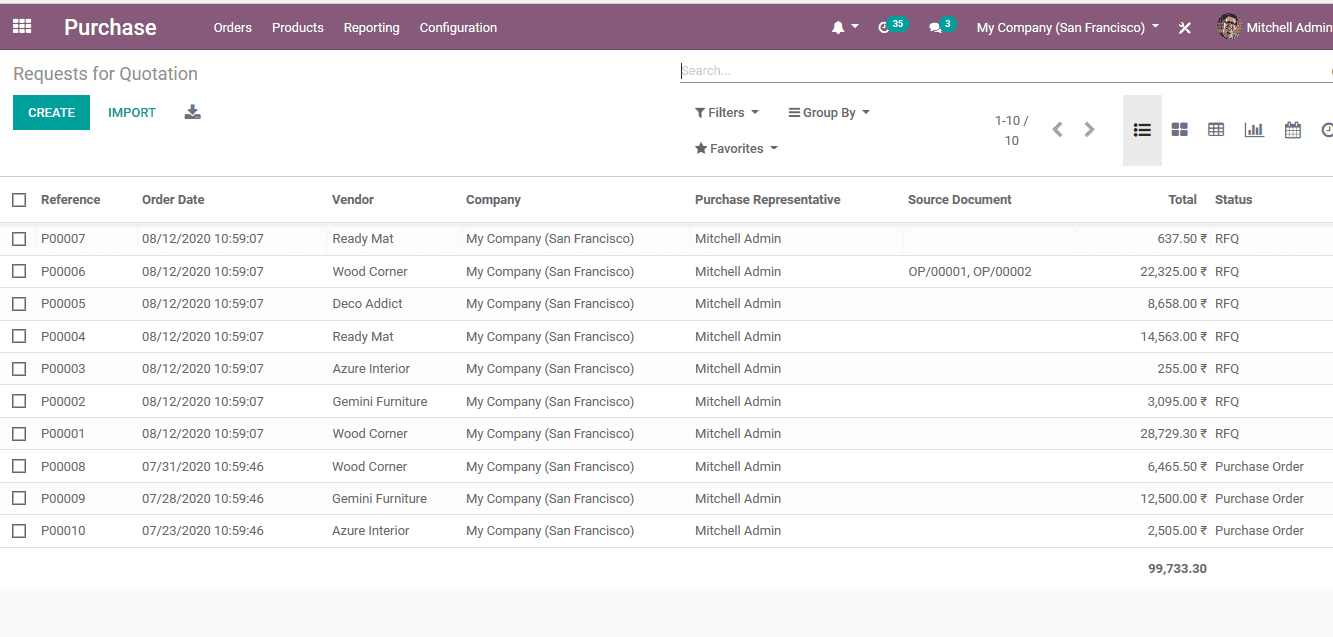Click order date 07/28/2020 10:59:46

coord(203,499)
